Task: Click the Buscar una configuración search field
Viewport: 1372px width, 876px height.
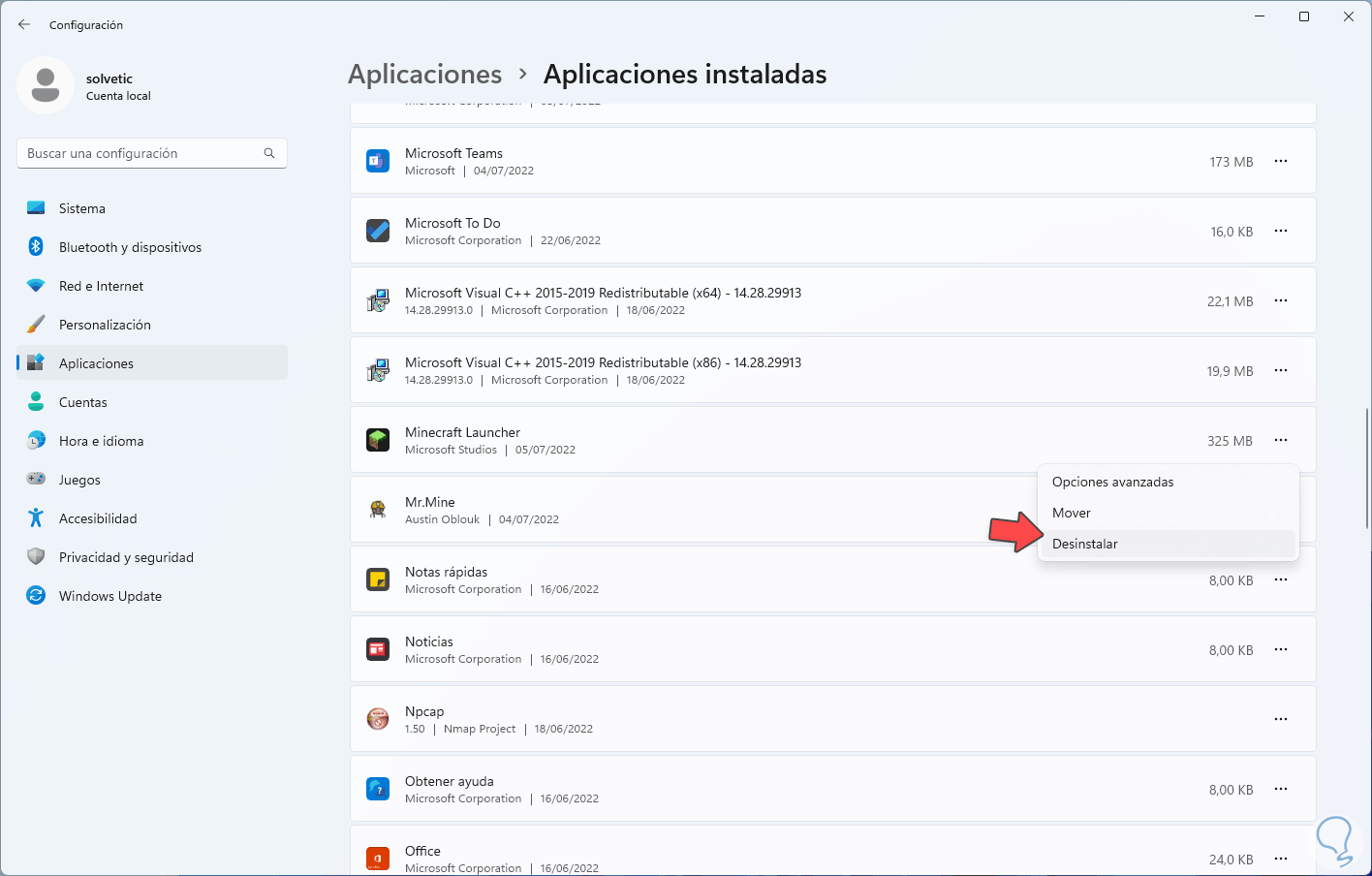Action: (x=152, y=153)
